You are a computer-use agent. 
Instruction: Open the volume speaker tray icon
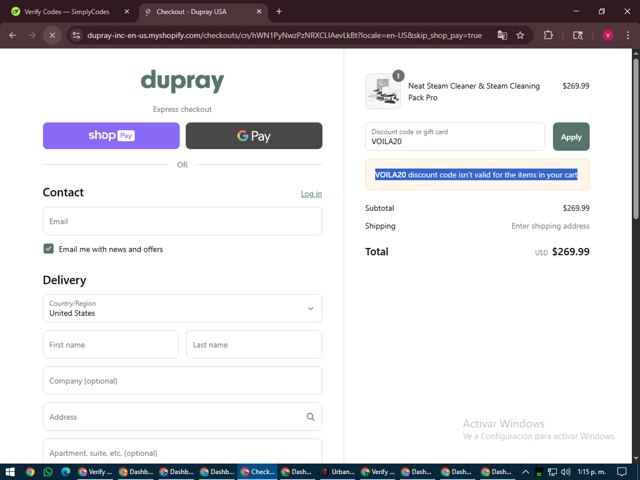[x=565, y=472]
